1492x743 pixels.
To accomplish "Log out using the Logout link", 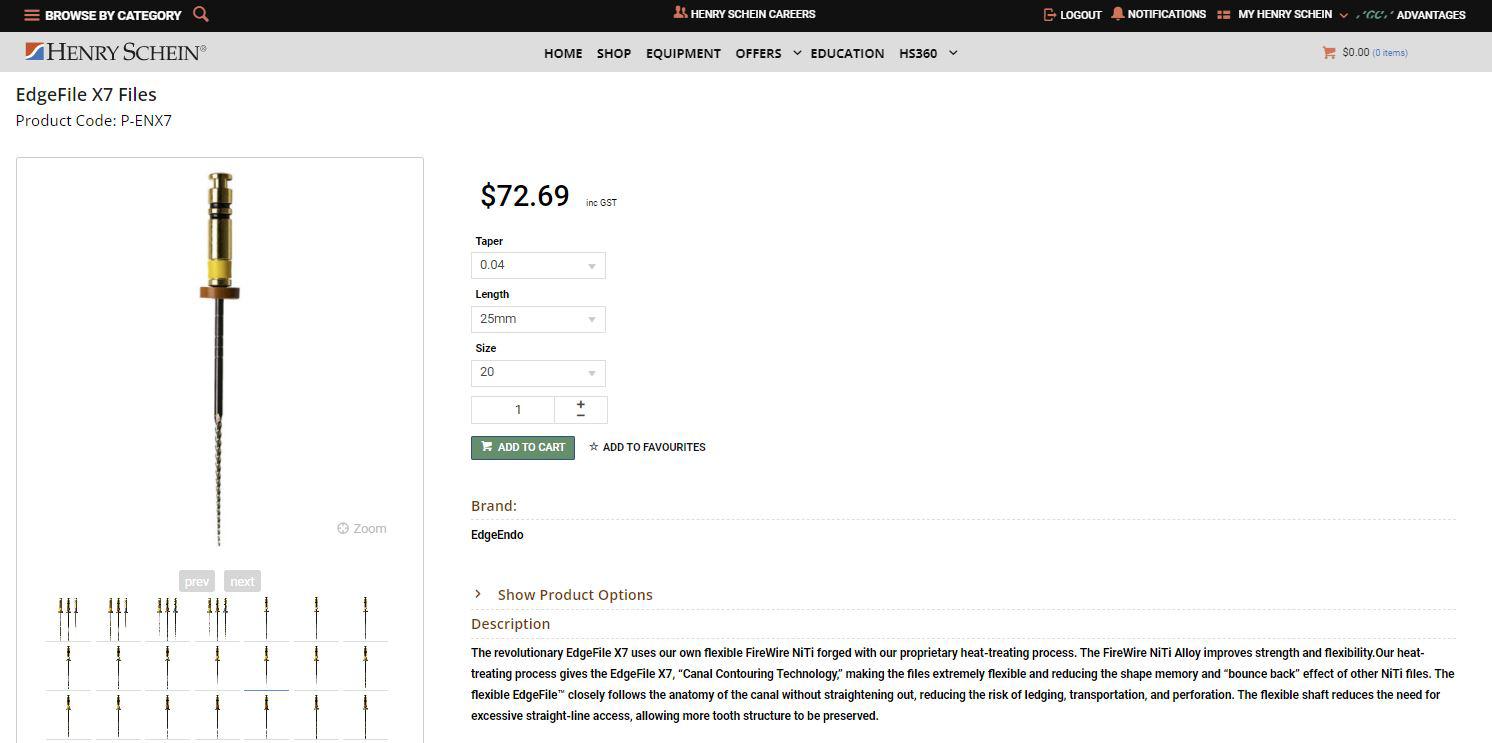I will pos(1072,15).
